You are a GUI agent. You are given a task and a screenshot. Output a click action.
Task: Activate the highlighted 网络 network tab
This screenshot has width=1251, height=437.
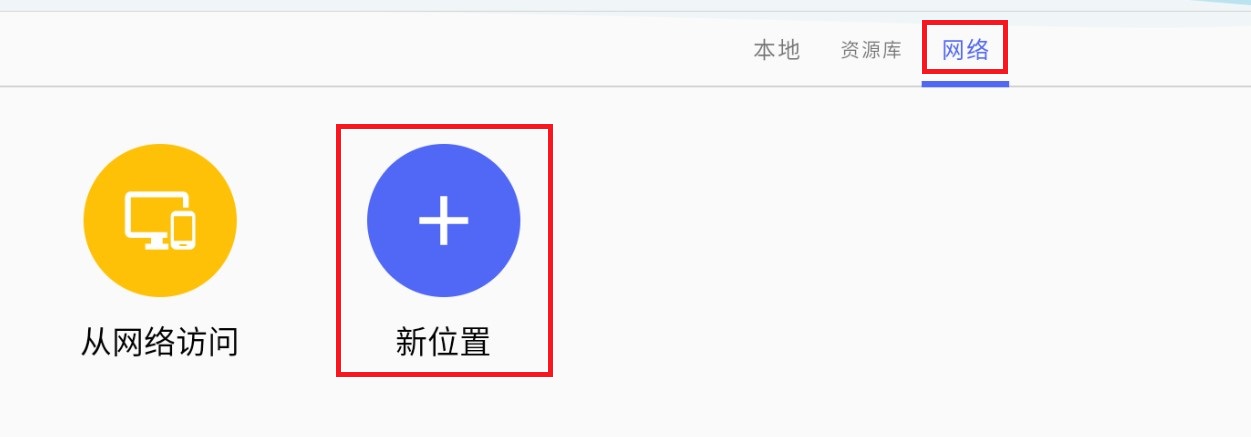(965, 50)
